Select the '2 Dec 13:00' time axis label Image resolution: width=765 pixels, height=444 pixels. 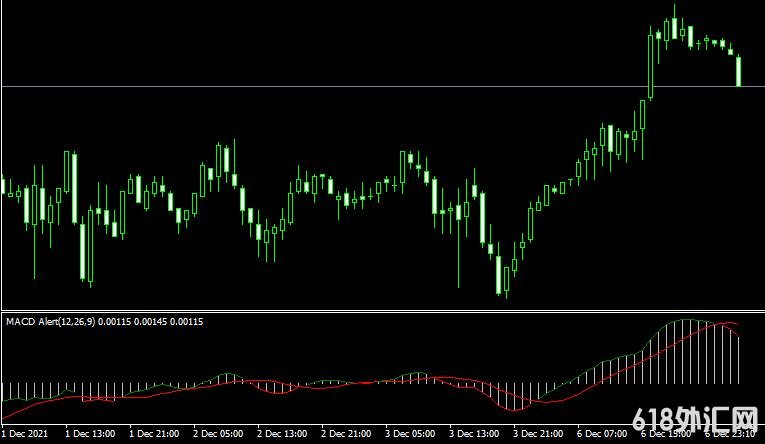tap(282, 433)
